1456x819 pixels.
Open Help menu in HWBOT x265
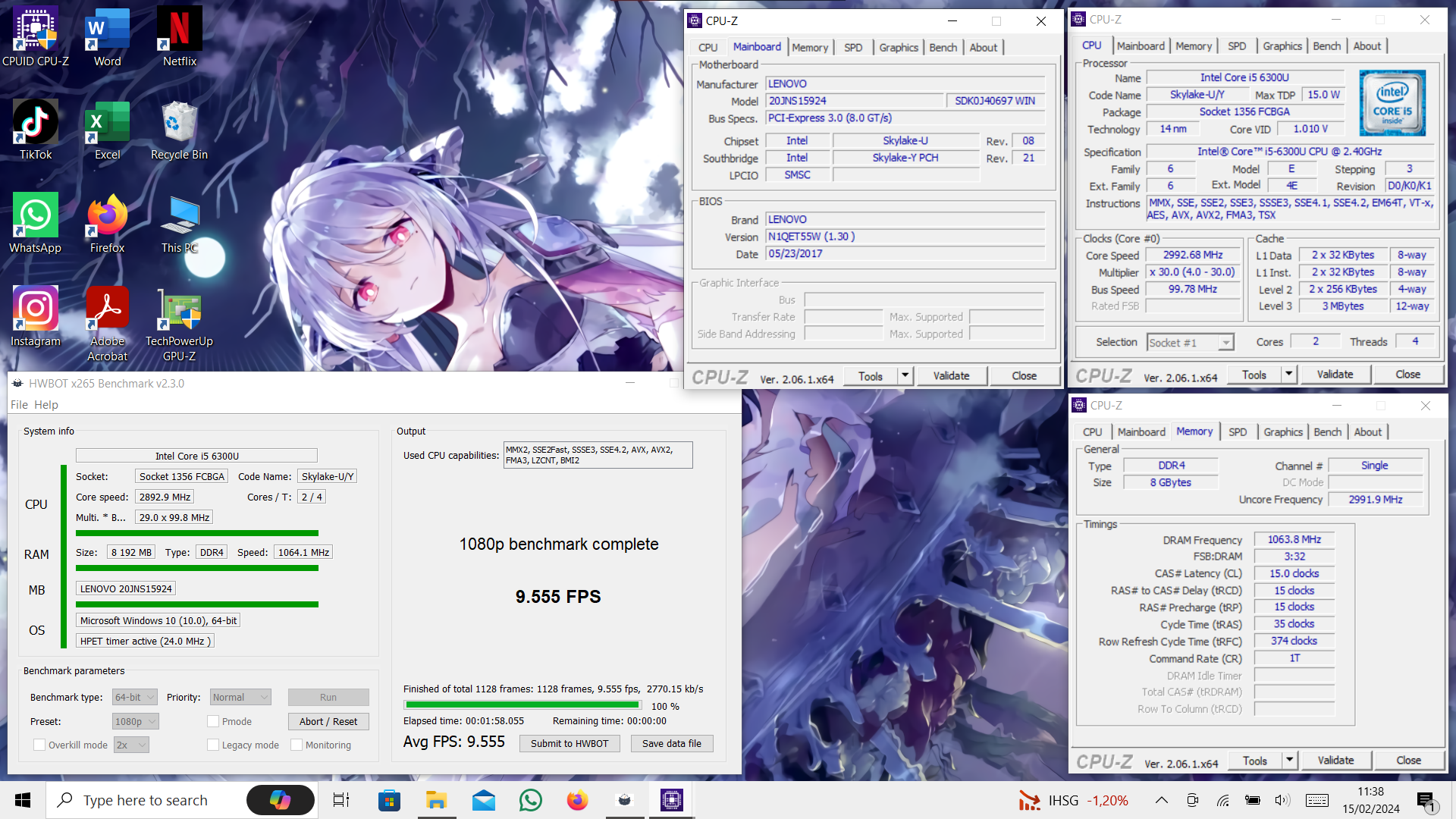coord(46,405)
